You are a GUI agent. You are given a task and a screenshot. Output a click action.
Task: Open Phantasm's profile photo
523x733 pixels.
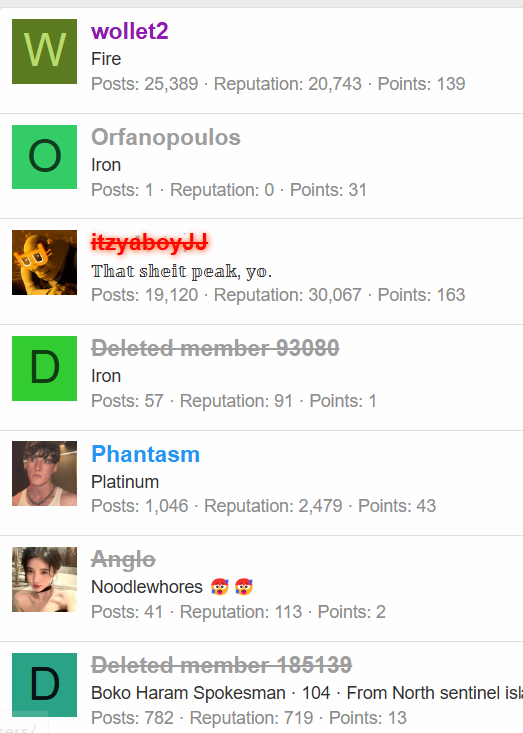[44, 474]
